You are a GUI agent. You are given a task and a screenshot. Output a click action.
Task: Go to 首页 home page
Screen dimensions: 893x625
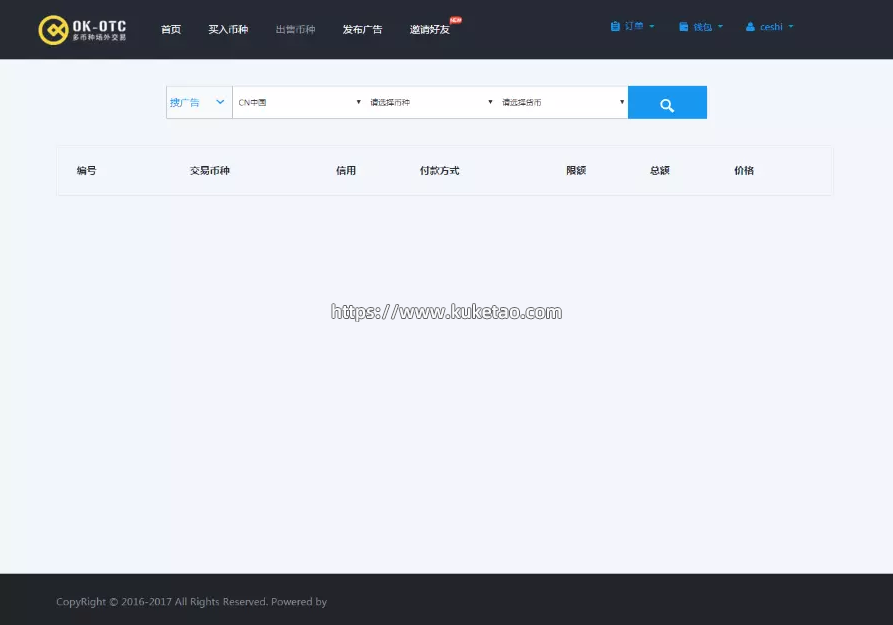pos(171,30)
